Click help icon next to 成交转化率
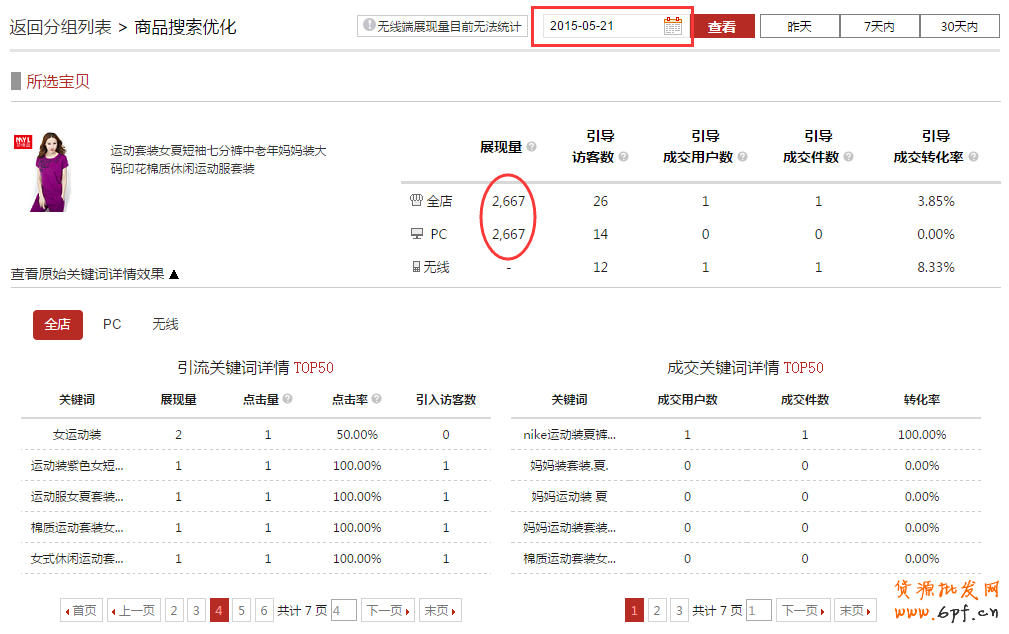 click(x=973, y=157)
